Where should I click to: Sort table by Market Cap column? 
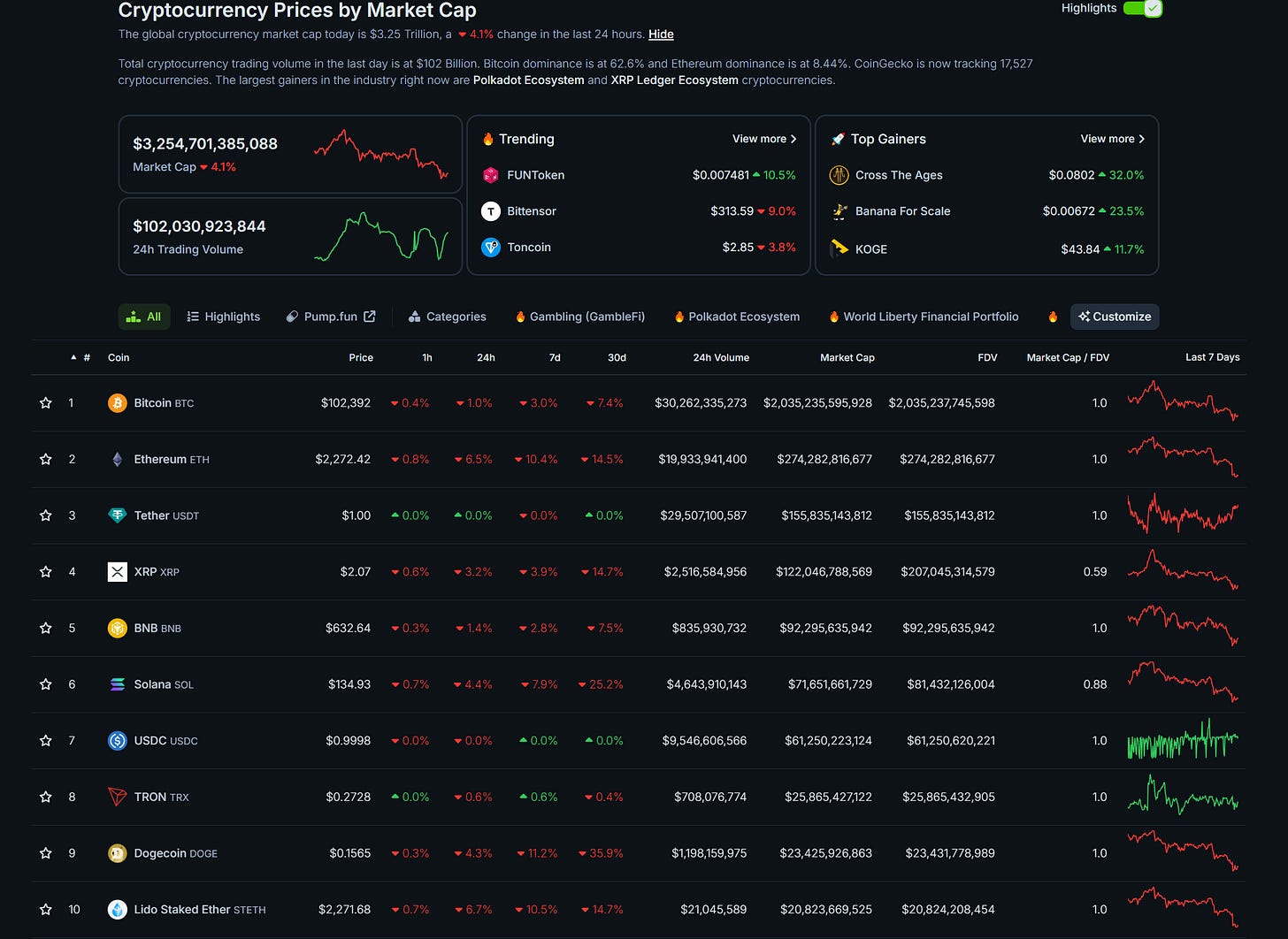click(847, 357)
